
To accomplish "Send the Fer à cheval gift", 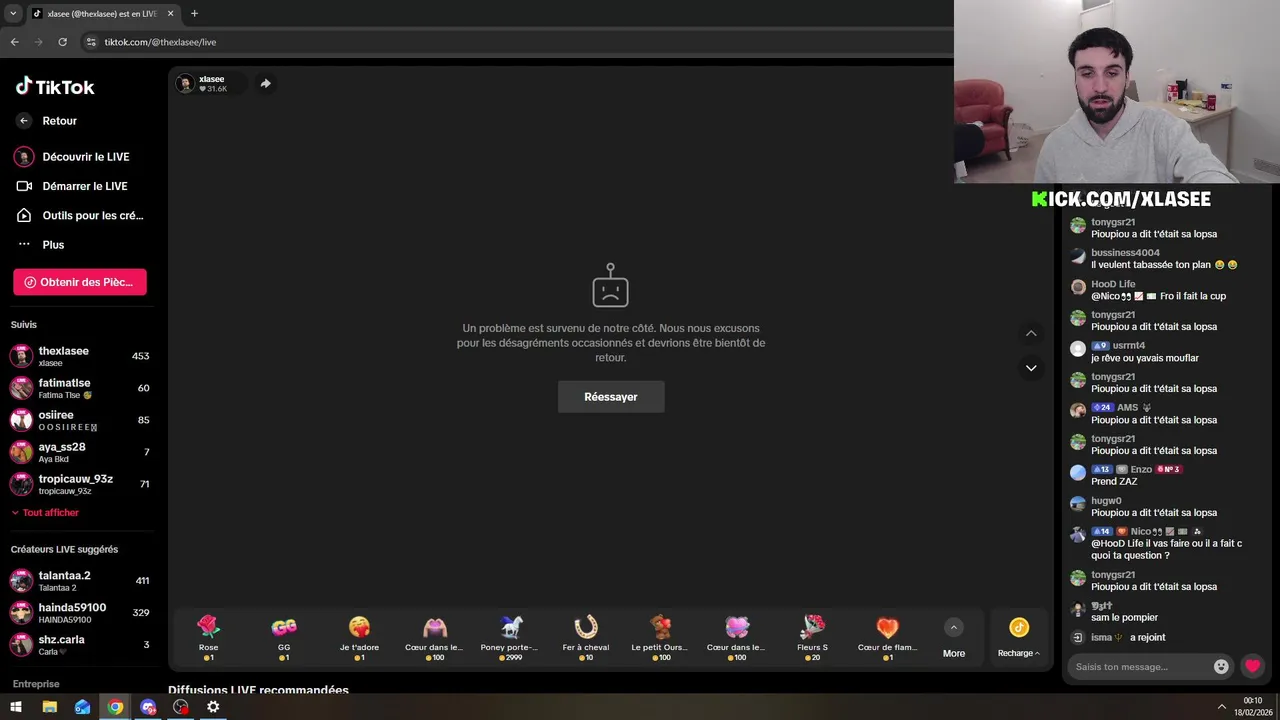I will (586, 637).
